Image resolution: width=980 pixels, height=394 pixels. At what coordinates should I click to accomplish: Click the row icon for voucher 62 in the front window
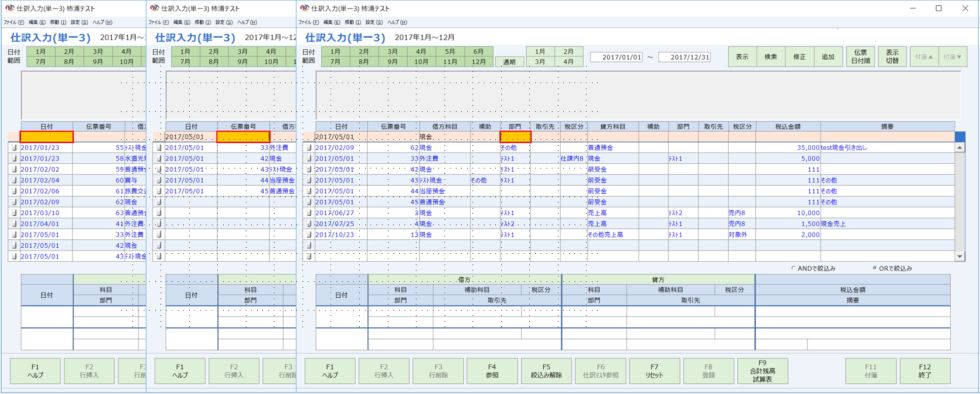[309, 148]
